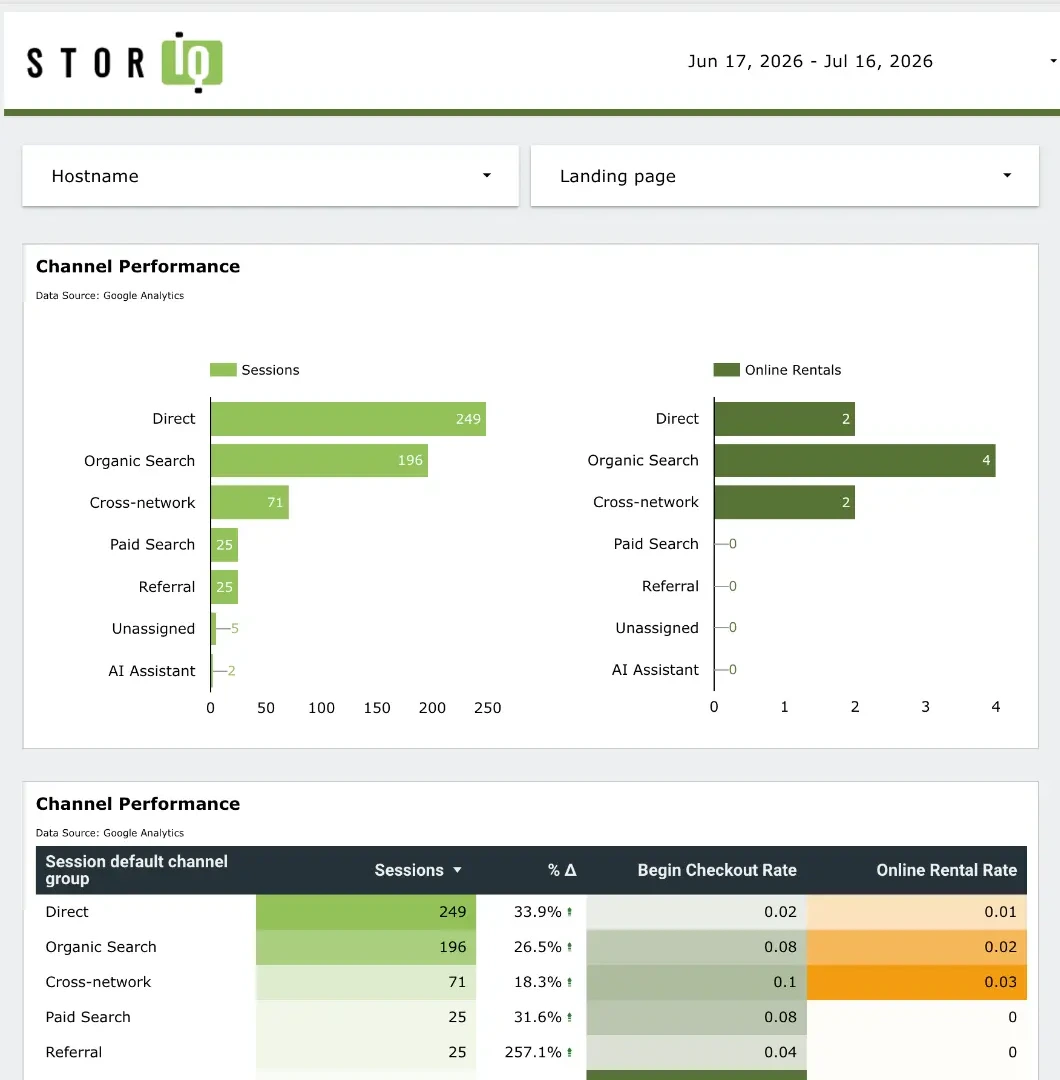
Task: Open the Hostname filter dropdown
Action: [x=270, y=176]
